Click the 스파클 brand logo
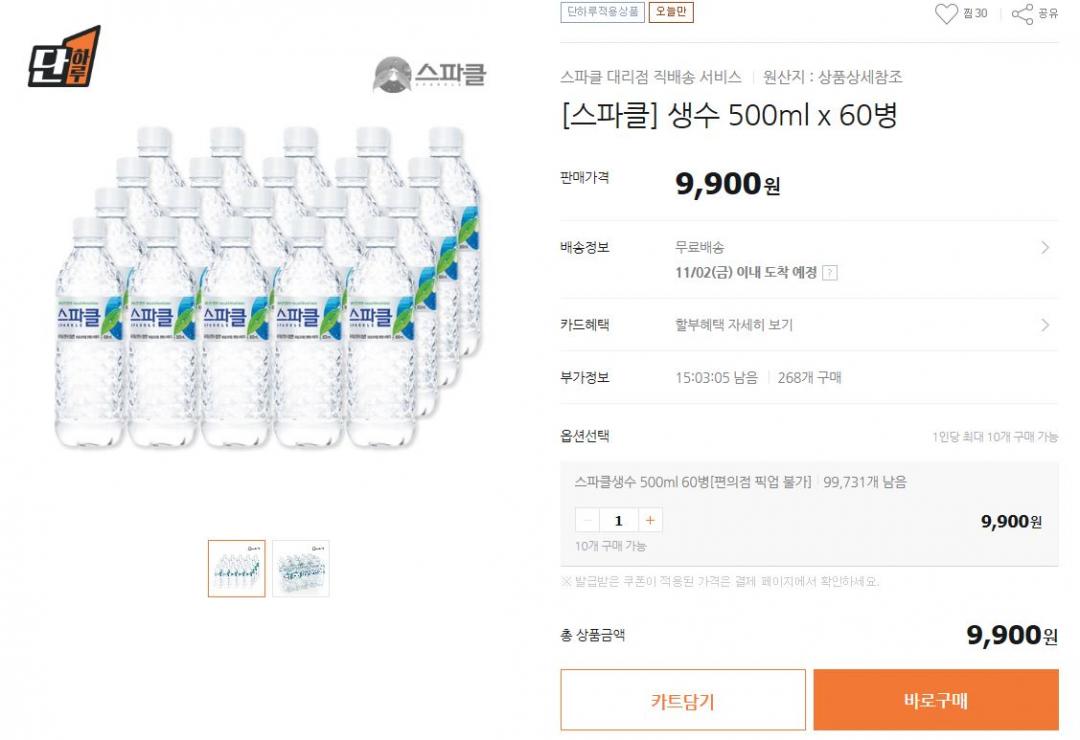The image size is (1080, 740). pos(430,74)
